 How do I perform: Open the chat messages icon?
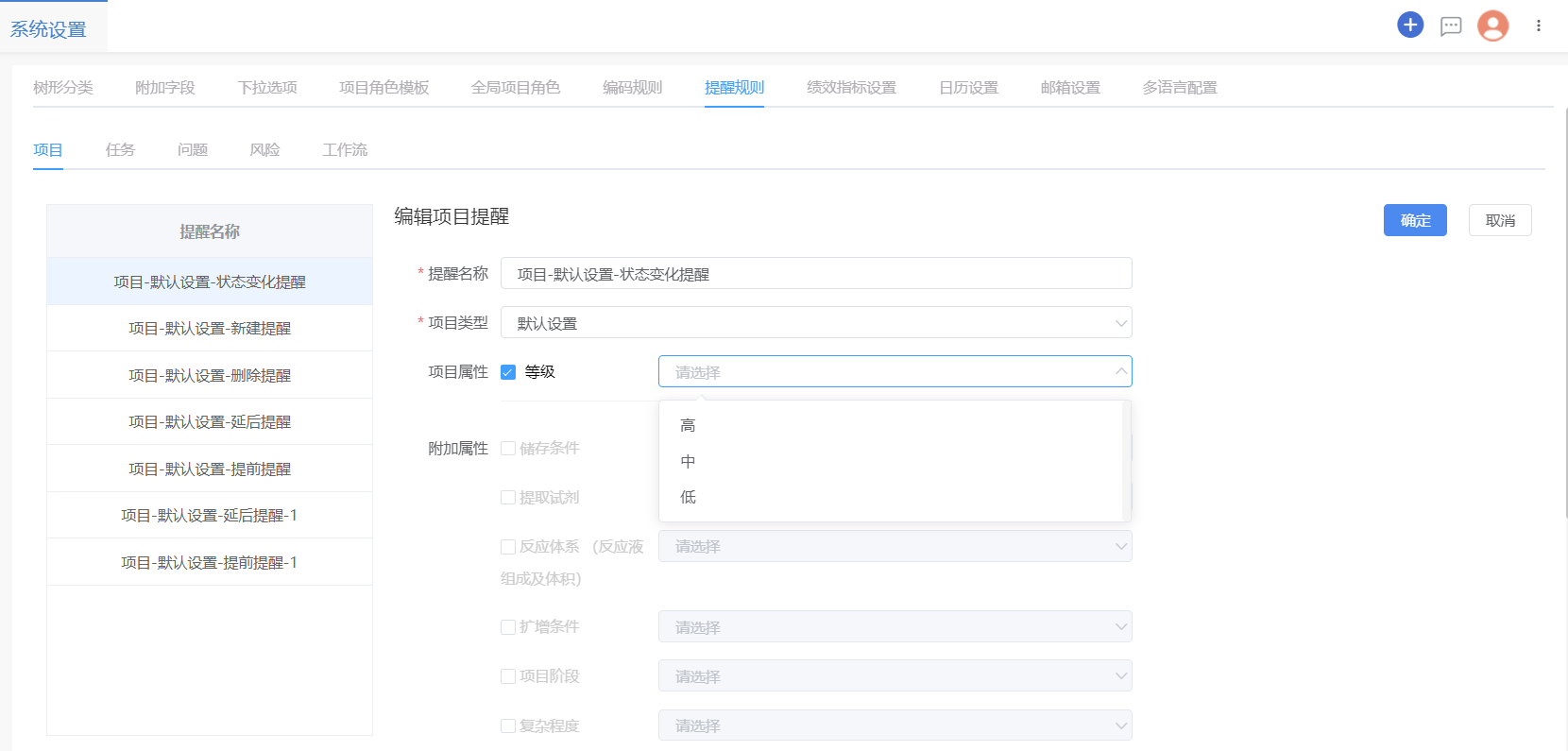tap(1451, 26)
